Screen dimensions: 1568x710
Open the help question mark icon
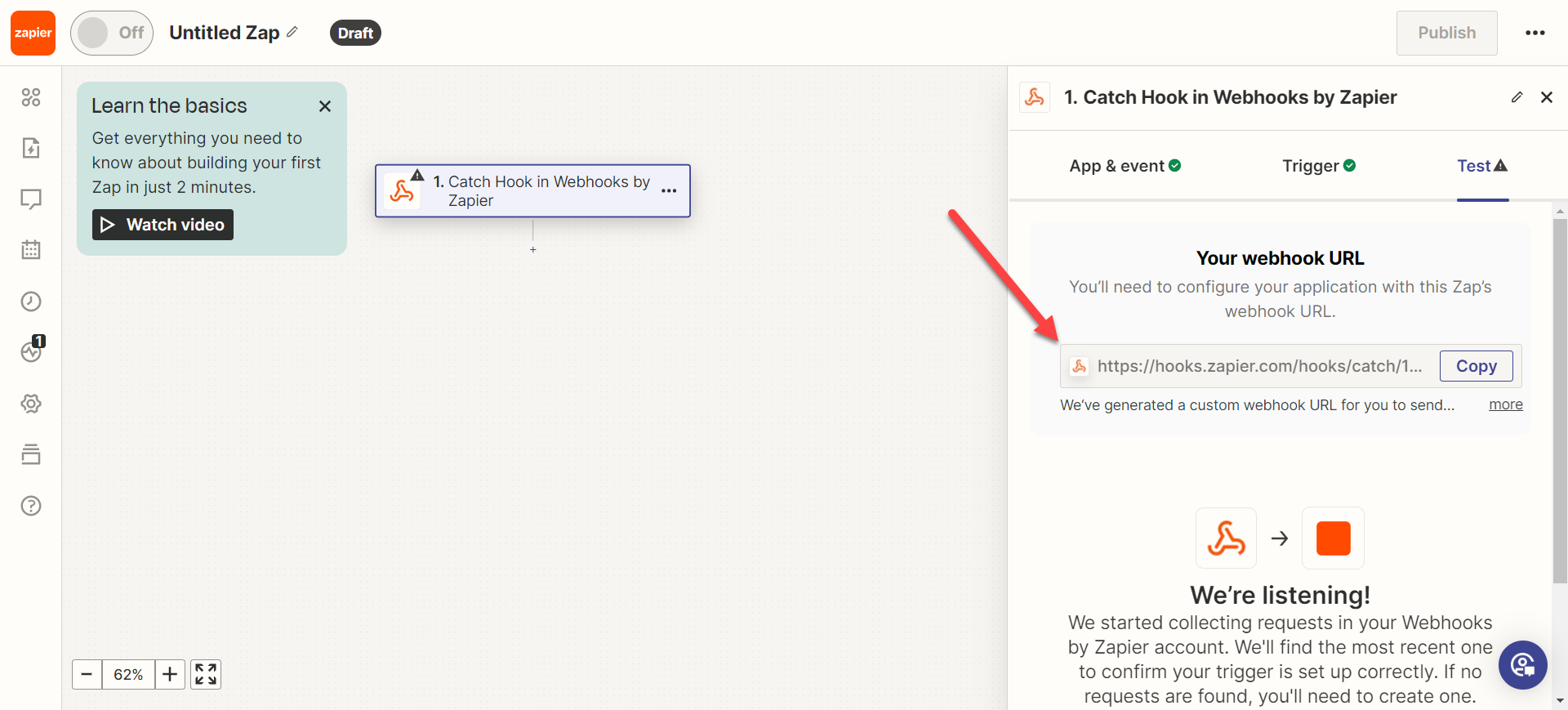click(31, 506)
